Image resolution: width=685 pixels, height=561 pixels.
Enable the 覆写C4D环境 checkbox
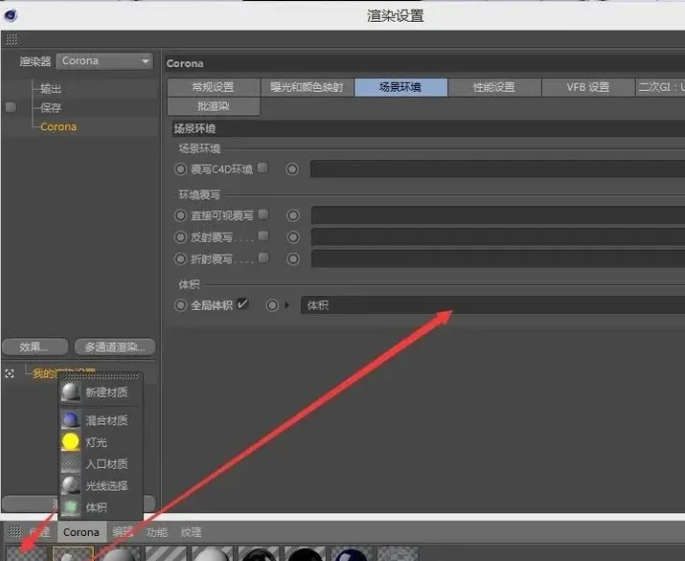[x=262, y=168]
